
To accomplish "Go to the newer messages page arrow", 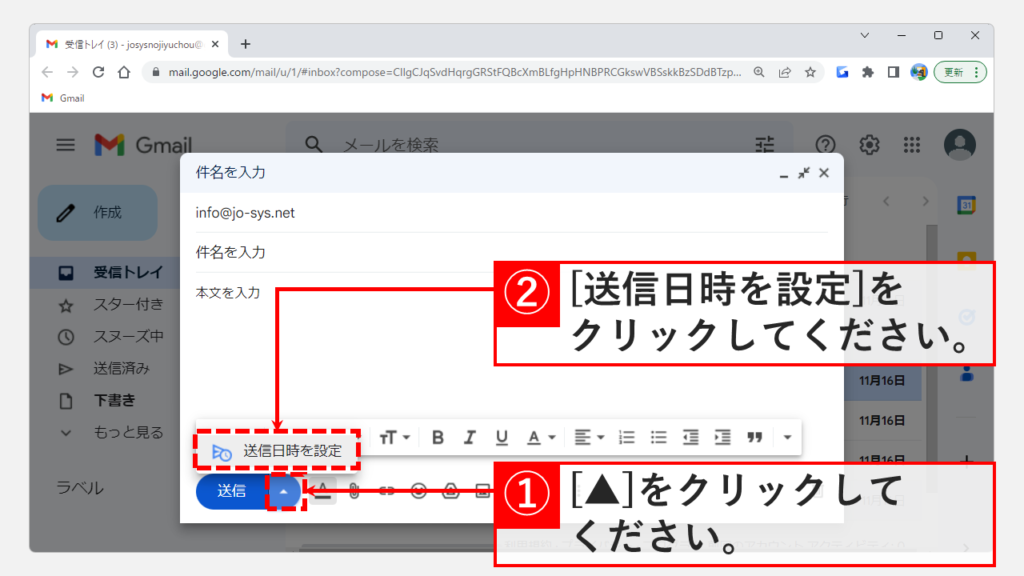I will tap(886, 201).
